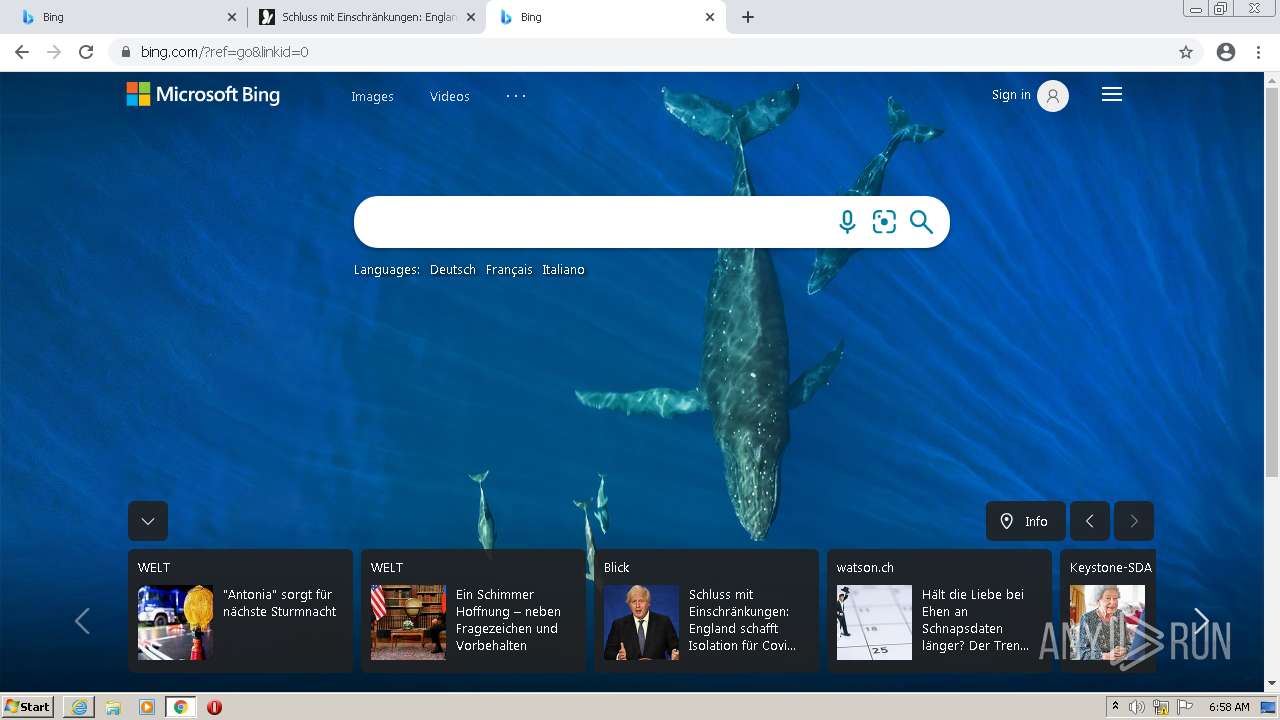
Task: Show previous background image
Action: 1090,521
